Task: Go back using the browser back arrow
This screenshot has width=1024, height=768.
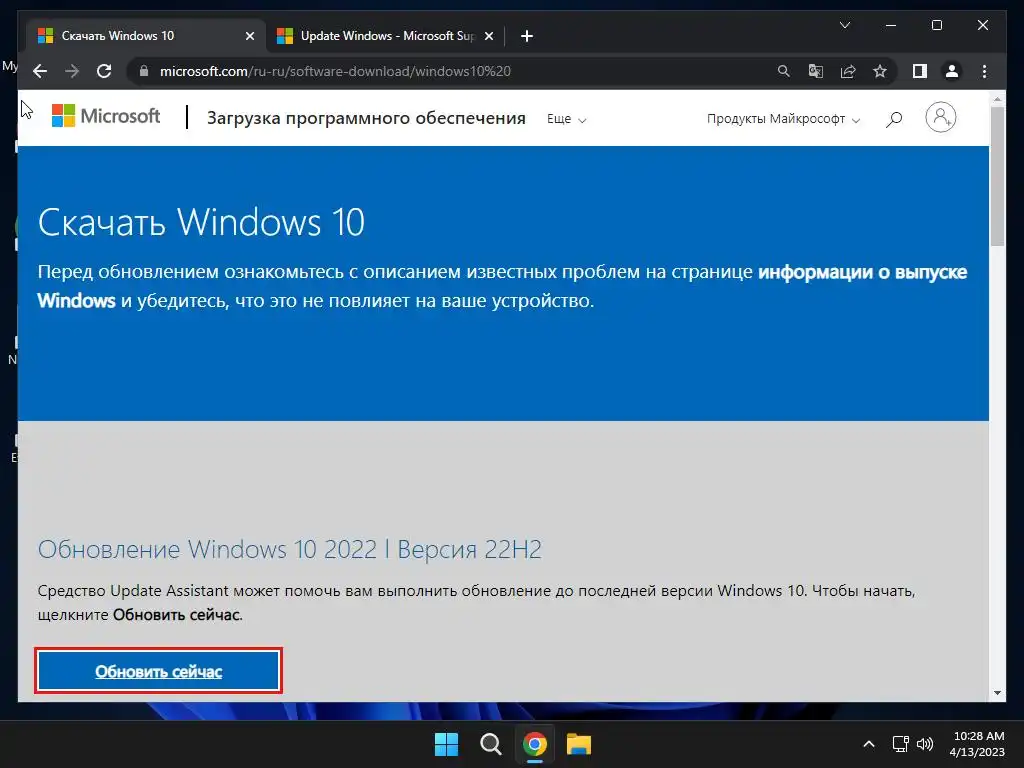Action: click(40, 71)
